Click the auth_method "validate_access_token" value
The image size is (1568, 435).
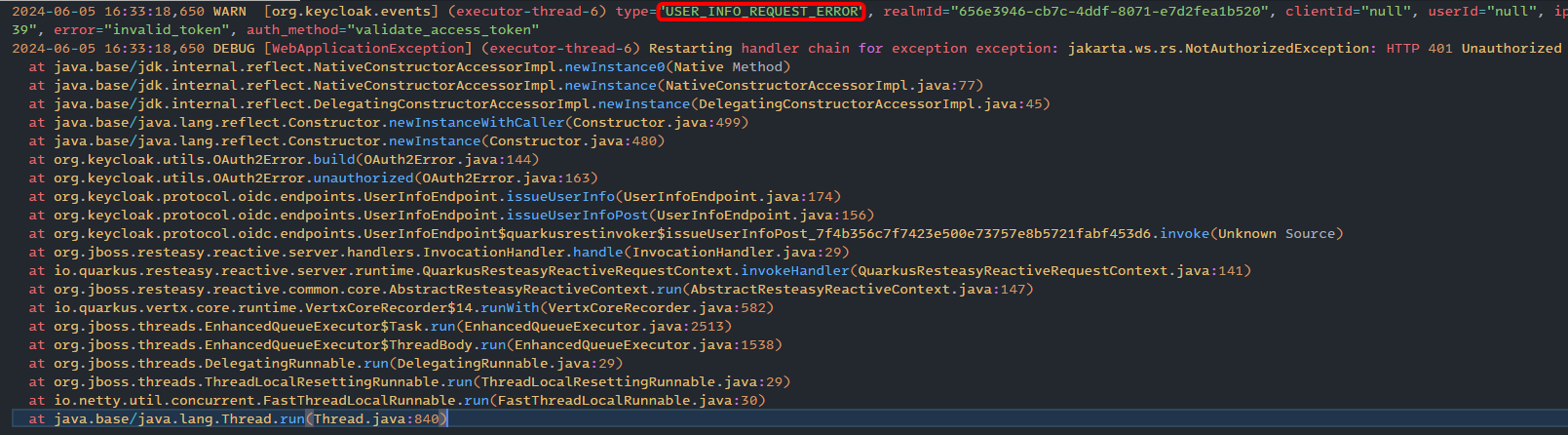[443, 30]
